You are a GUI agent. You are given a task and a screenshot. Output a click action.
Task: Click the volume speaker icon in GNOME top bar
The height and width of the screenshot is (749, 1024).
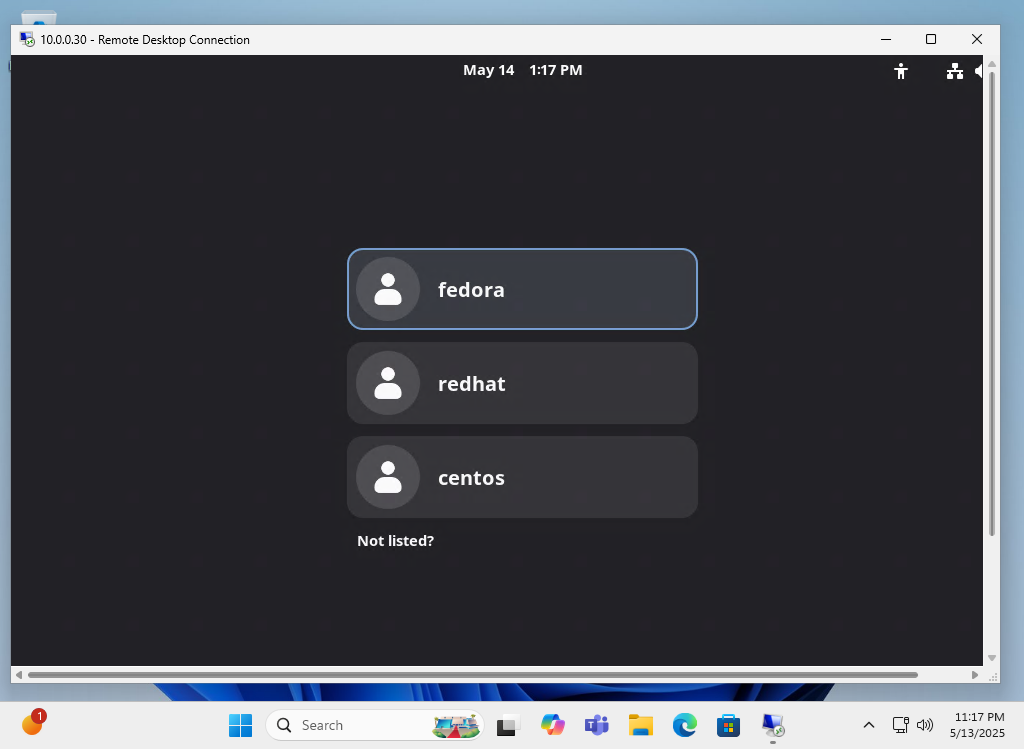[978, 71]
